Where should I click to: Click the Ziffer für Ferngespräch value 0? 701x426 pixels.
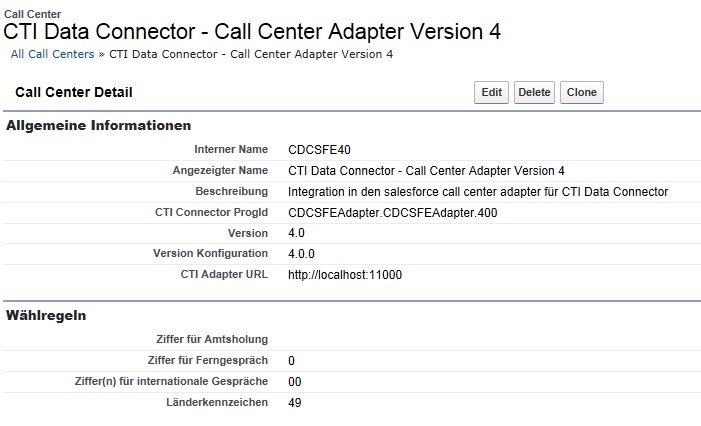[291, 361]
